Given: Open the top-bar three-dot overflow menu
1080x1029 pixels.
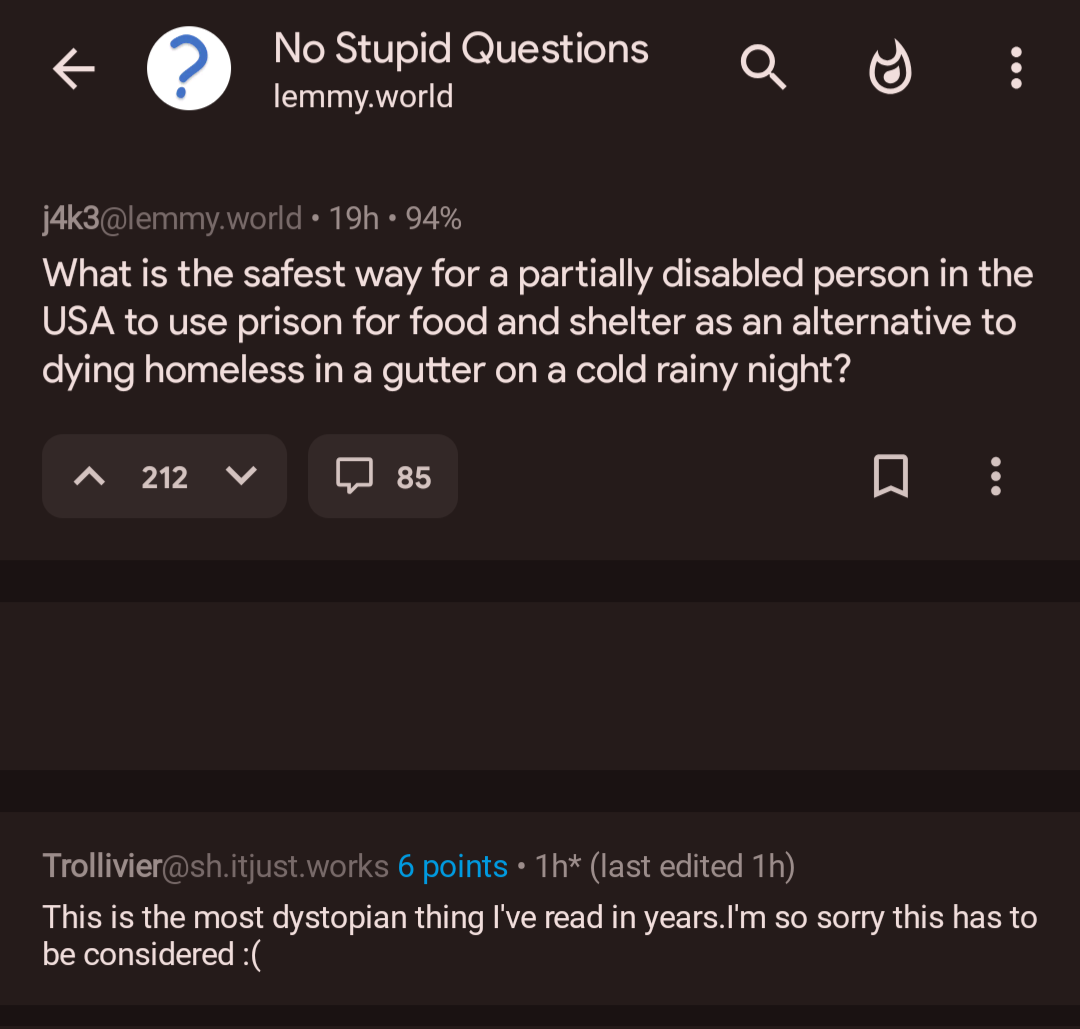Looking at the screenshot, I should [1016, 69].
